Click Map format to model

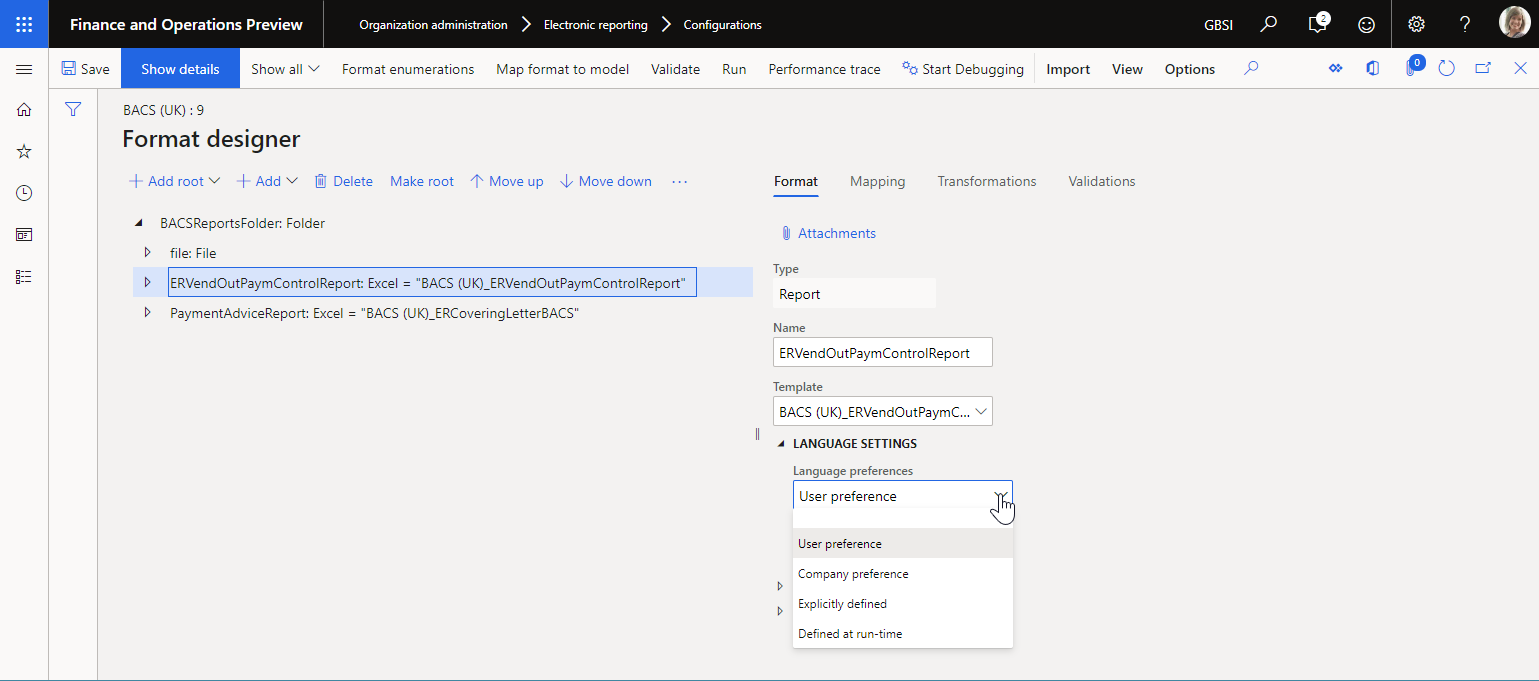coord(563,69)
